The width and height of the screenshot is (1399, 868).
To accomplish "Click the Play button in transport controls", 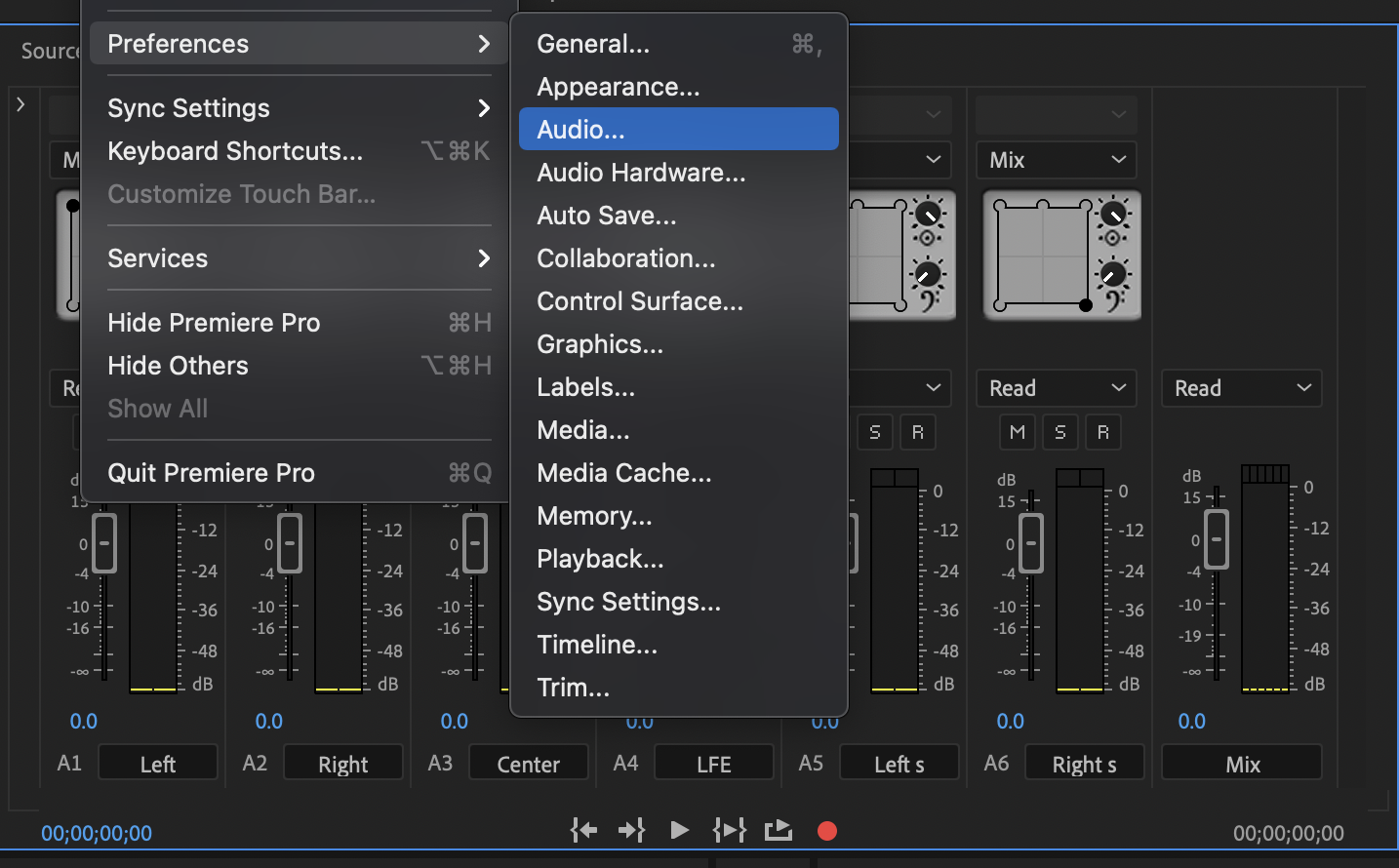I will pyautogui.click(x=680, y=830).
